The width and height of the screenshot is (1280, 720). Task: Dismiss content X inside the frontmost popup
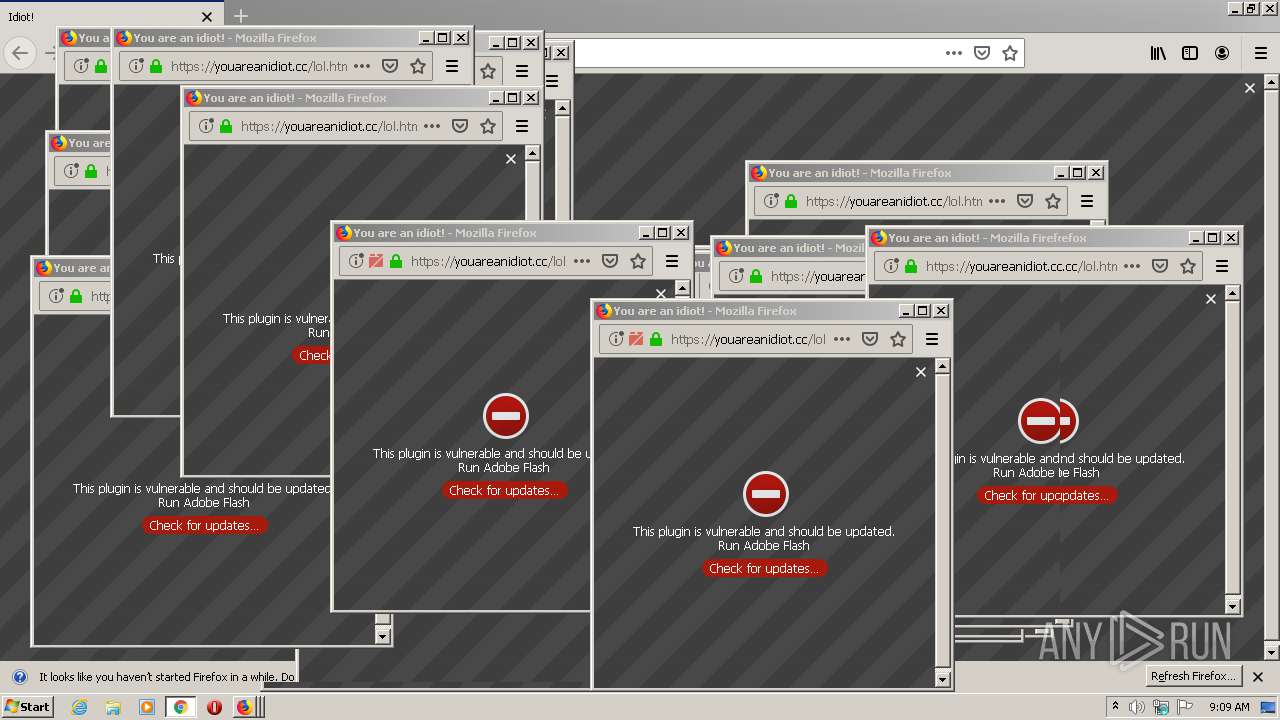pyautogui.click(x=921, y=372)
